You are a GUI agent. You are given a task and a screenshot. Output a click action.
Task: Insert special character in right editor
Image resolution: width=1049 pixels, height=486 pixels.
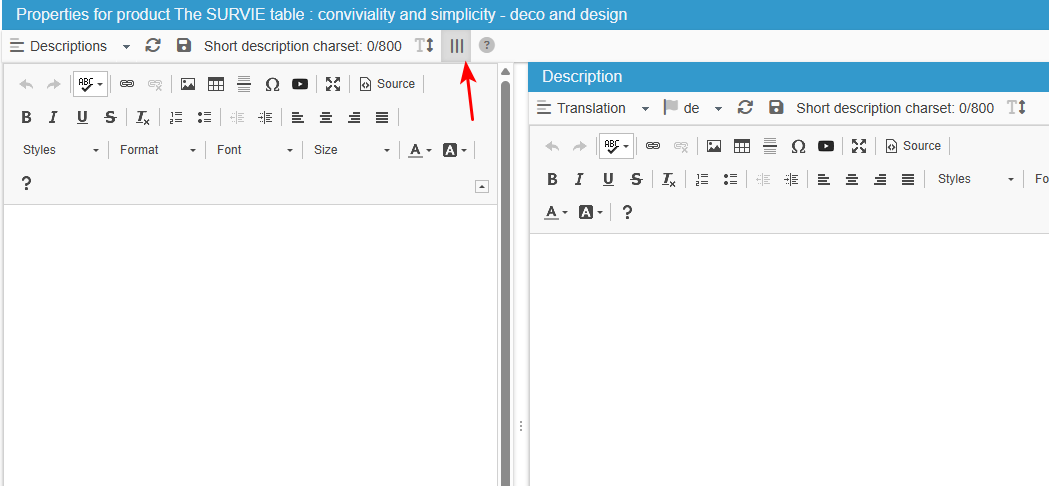(798, 146)
